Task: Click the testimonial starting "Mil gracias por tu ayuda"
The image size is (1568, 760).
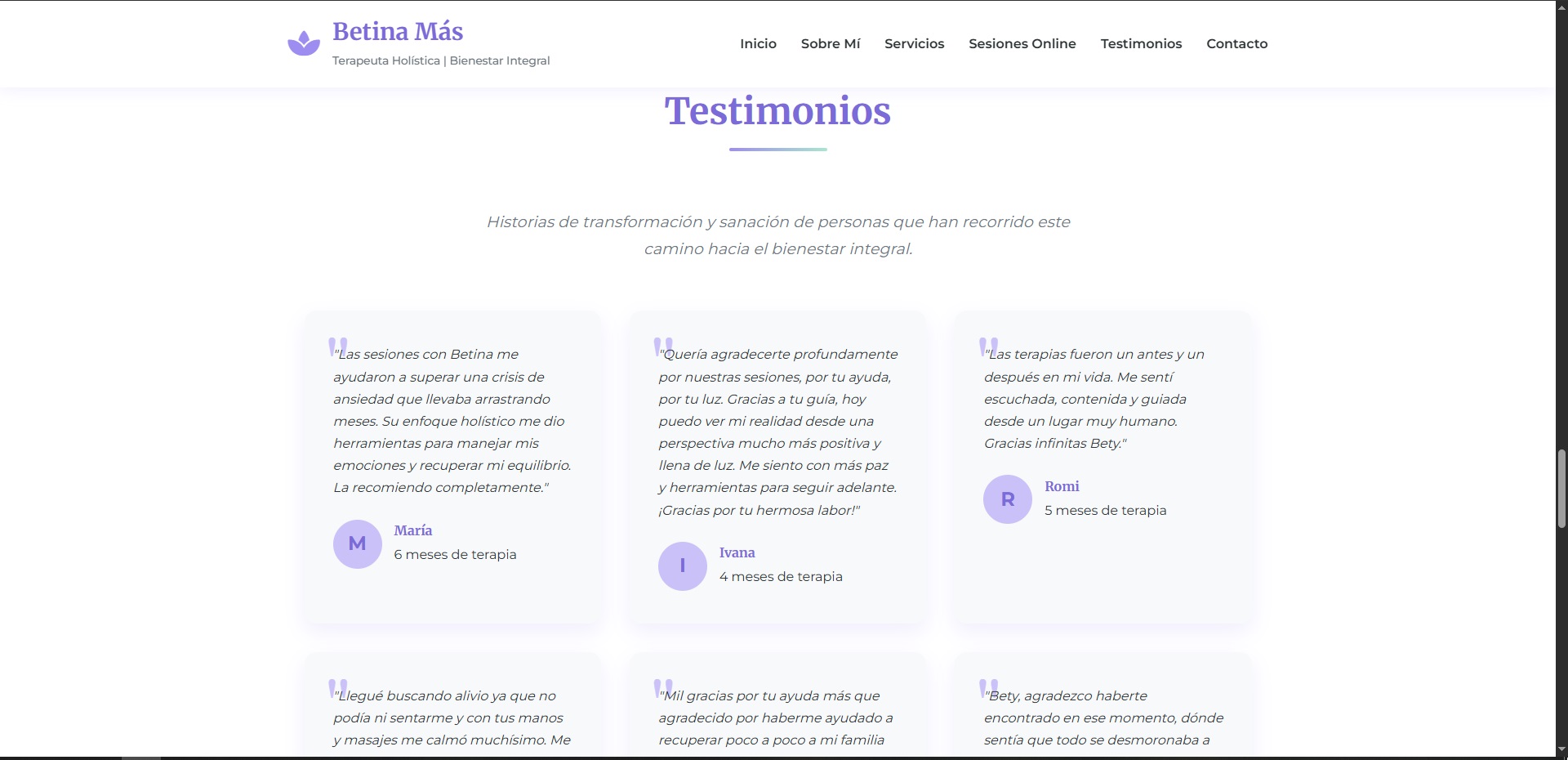Action: coord(776,718)
